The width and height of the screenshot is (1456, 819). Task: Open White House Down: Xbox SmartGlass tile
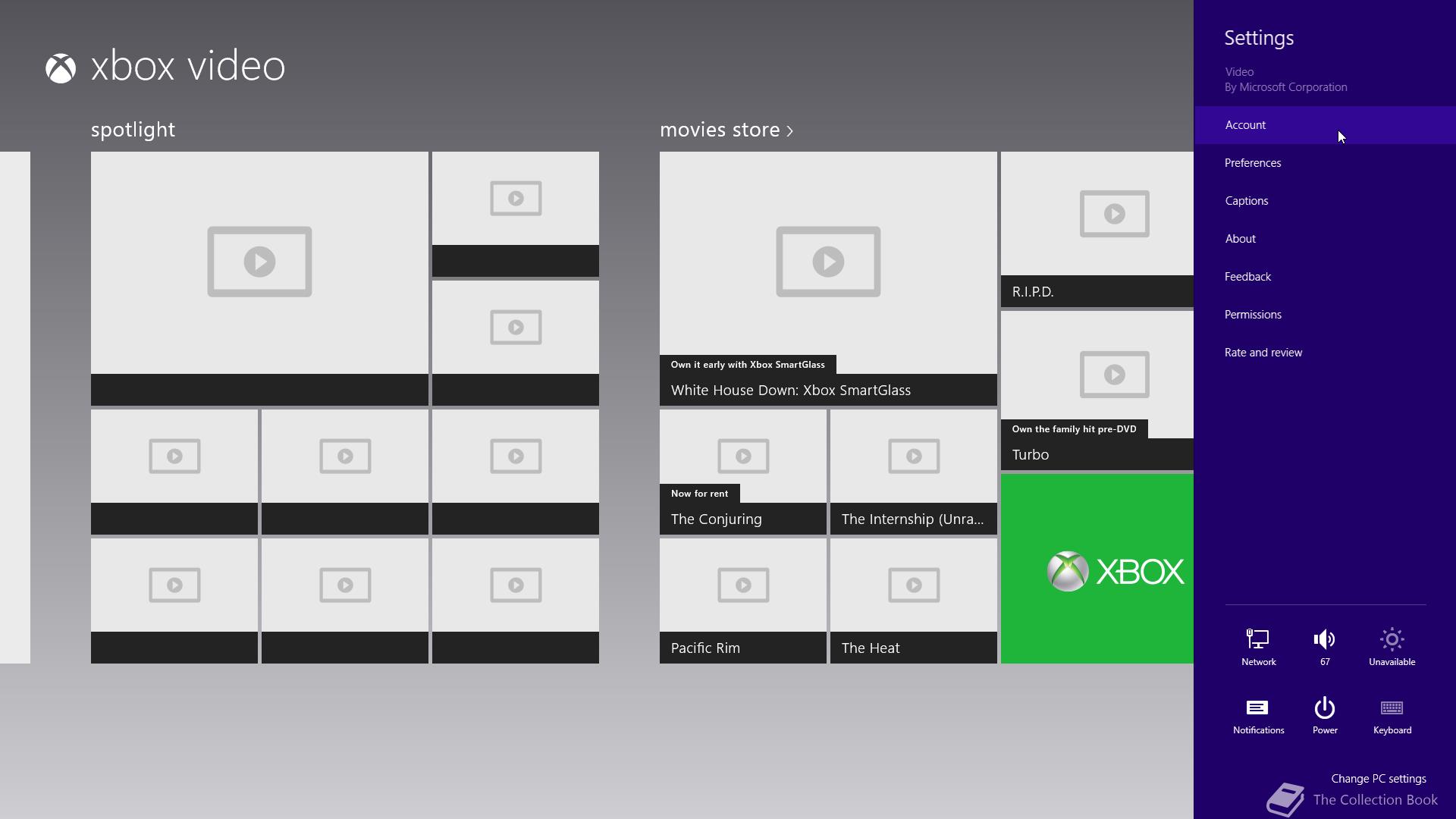(828, 278)
